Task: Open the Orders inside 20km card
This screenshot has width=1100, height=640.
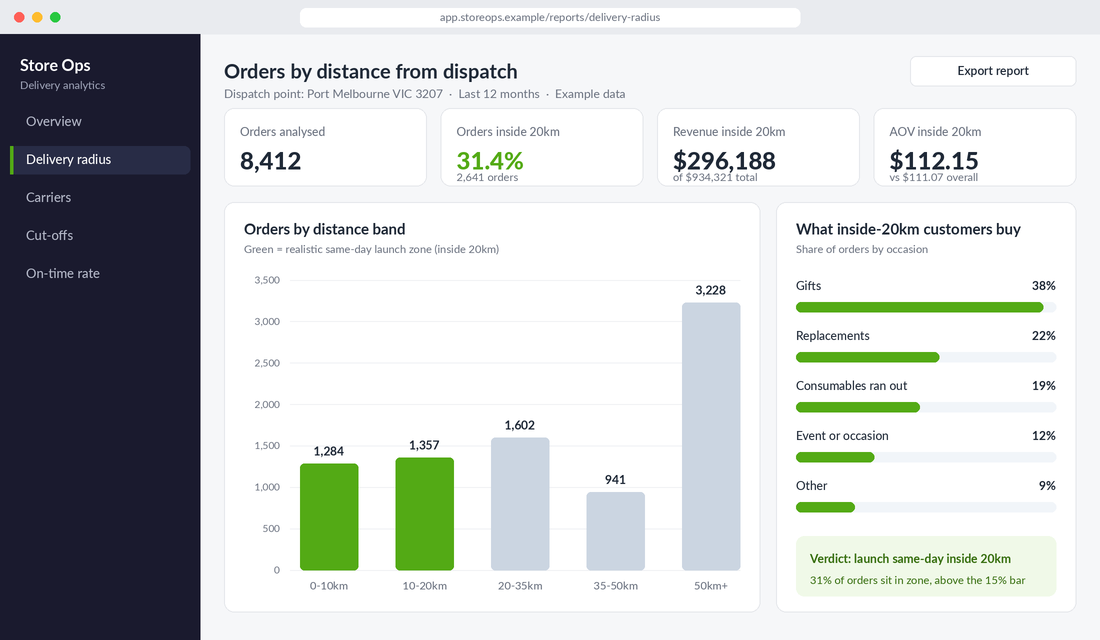Action: [542, 147]
